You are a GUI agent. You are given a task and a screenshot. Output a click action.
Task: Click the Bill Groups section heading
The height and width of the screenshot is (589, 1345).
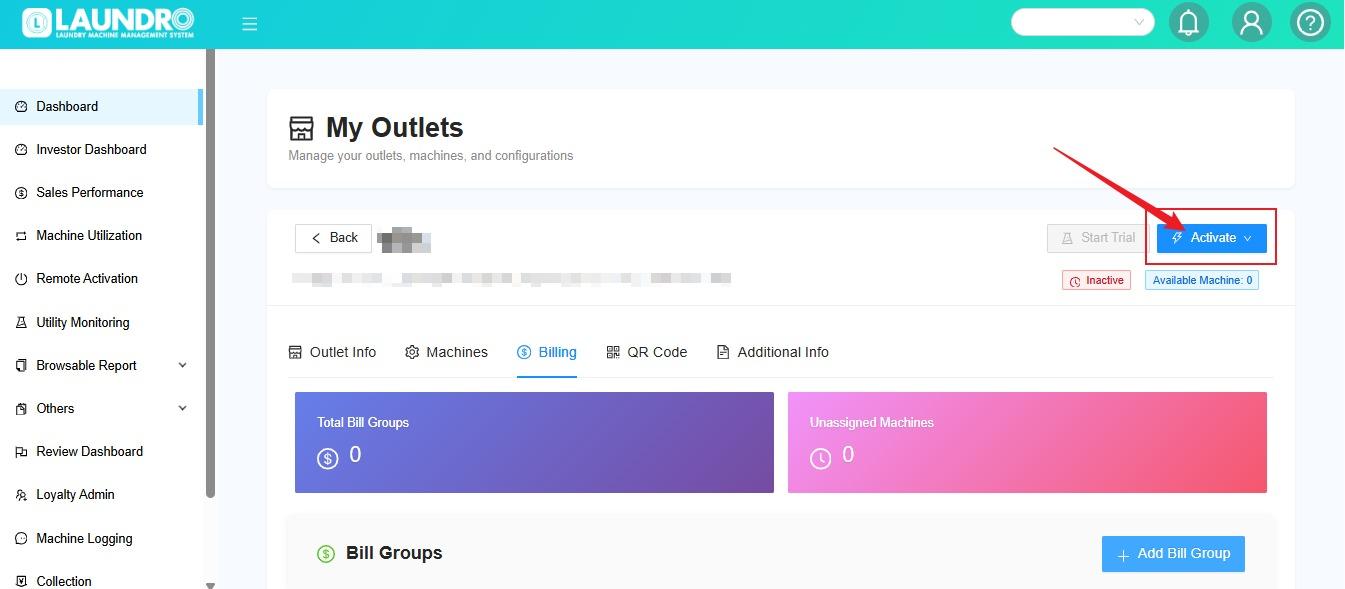(x=394, y=553)
